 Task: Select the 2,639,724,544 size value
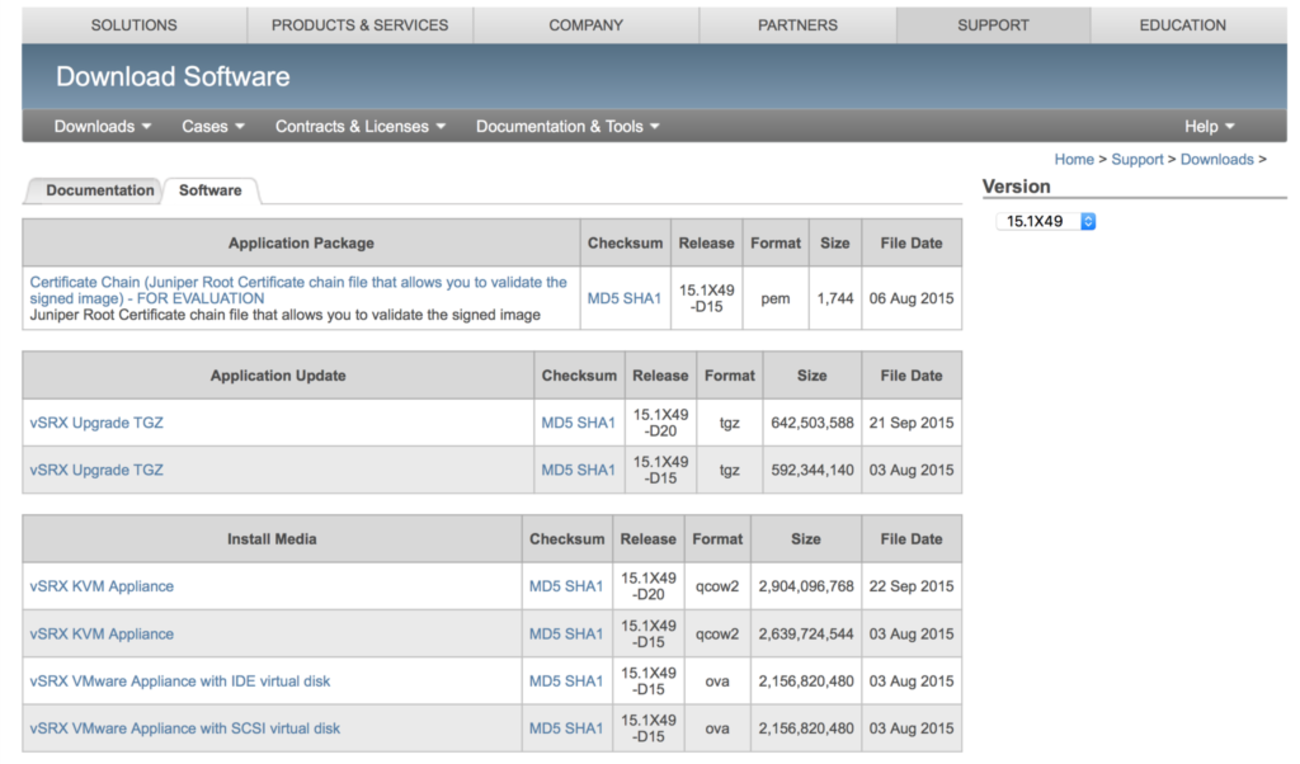point(806,634)
